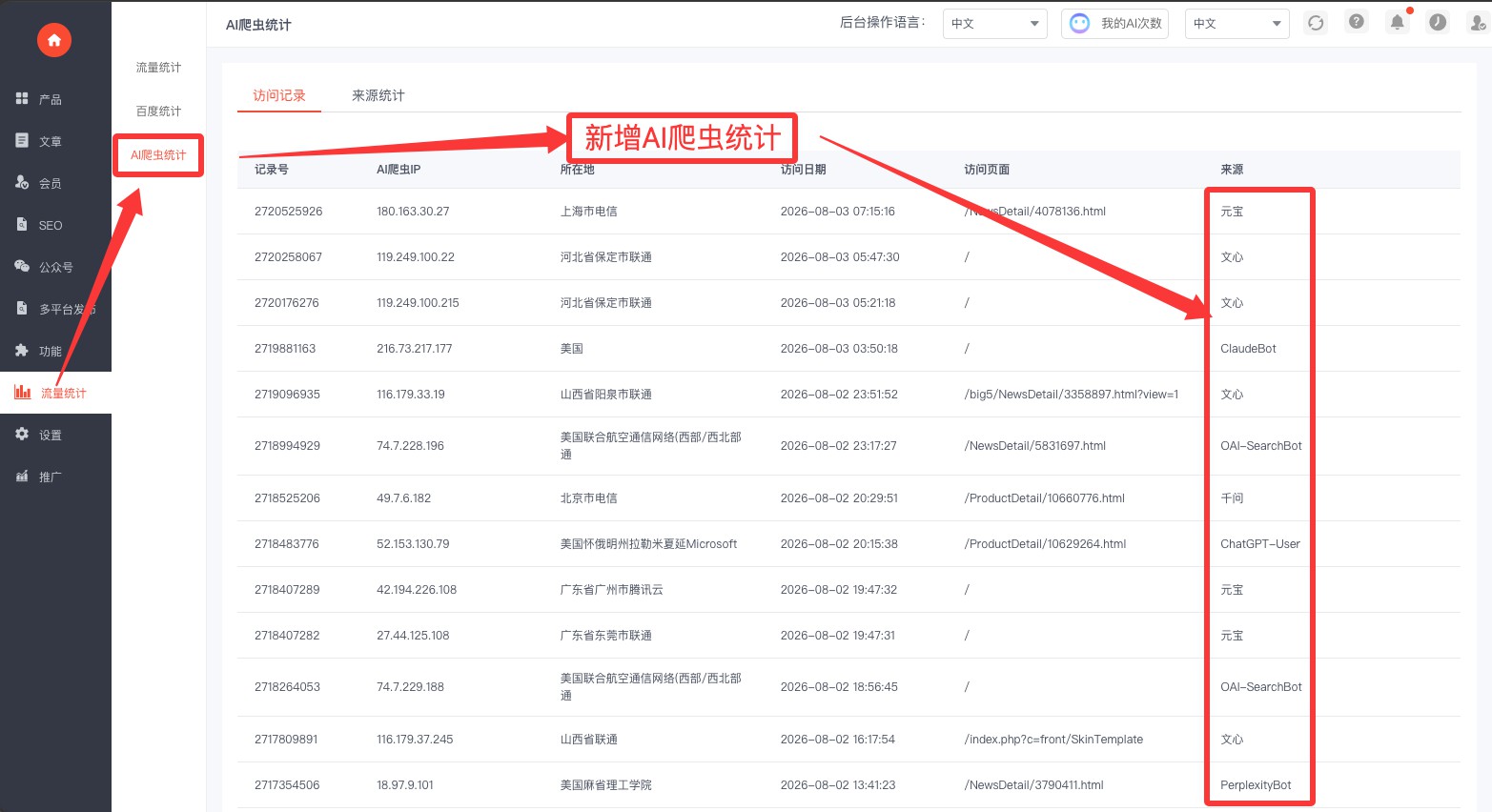
Task: Click the ClaudeBot source cell
Action: 1248,349
